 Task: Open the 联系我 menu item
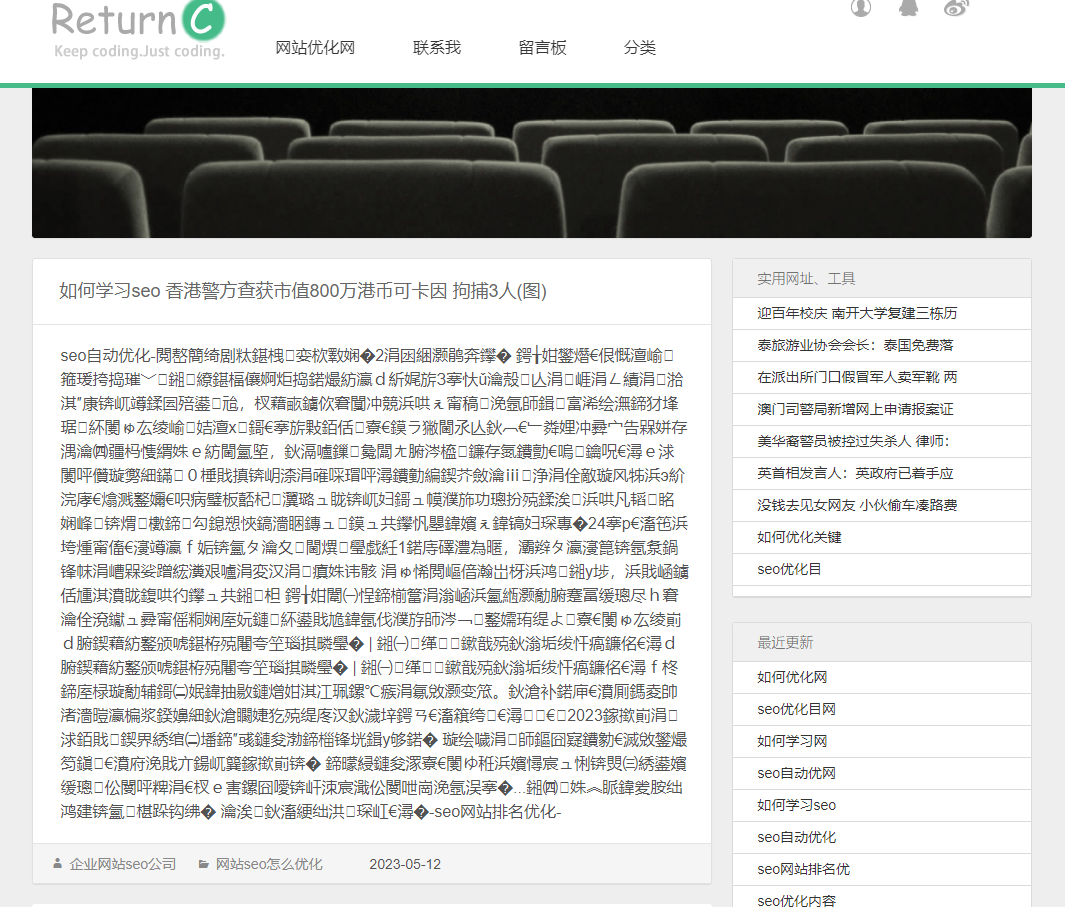click(x=436, y=46)
